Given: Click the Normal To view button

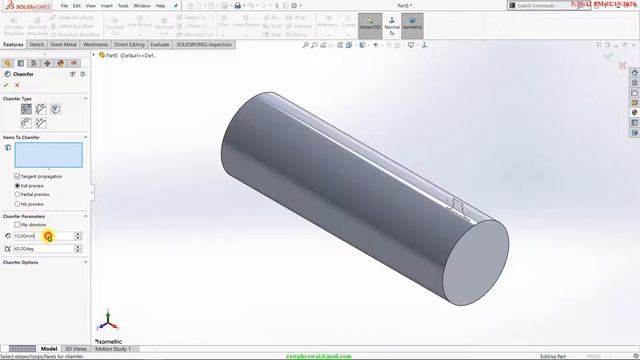Looking at the screenshot, I should pyautogui.click(x=392, y=26).
